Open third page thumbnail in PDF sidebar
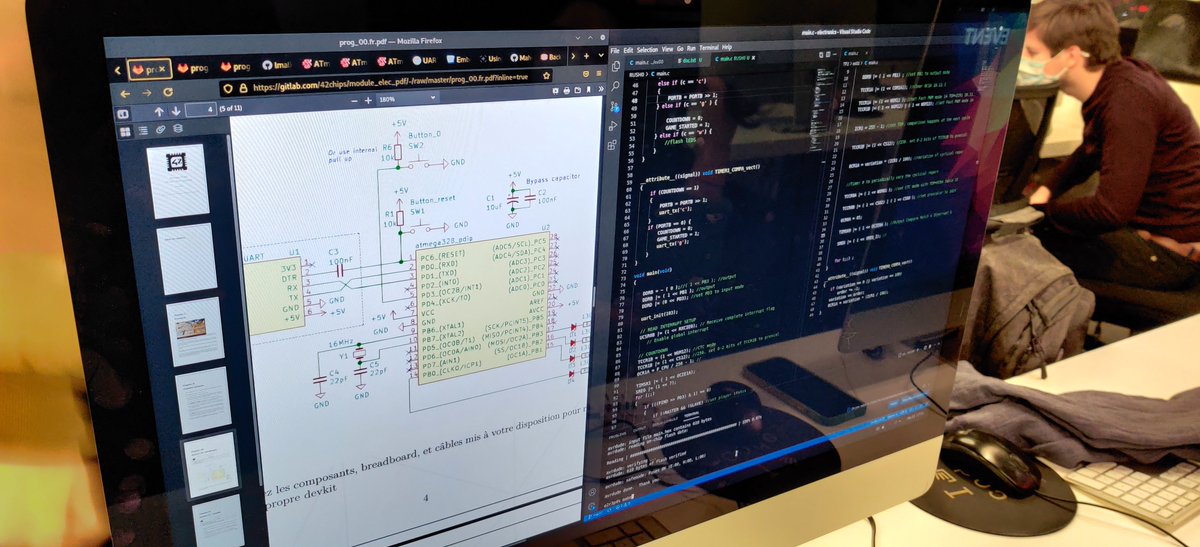The height and width of the screenshot is (547, 1200). 196,331
